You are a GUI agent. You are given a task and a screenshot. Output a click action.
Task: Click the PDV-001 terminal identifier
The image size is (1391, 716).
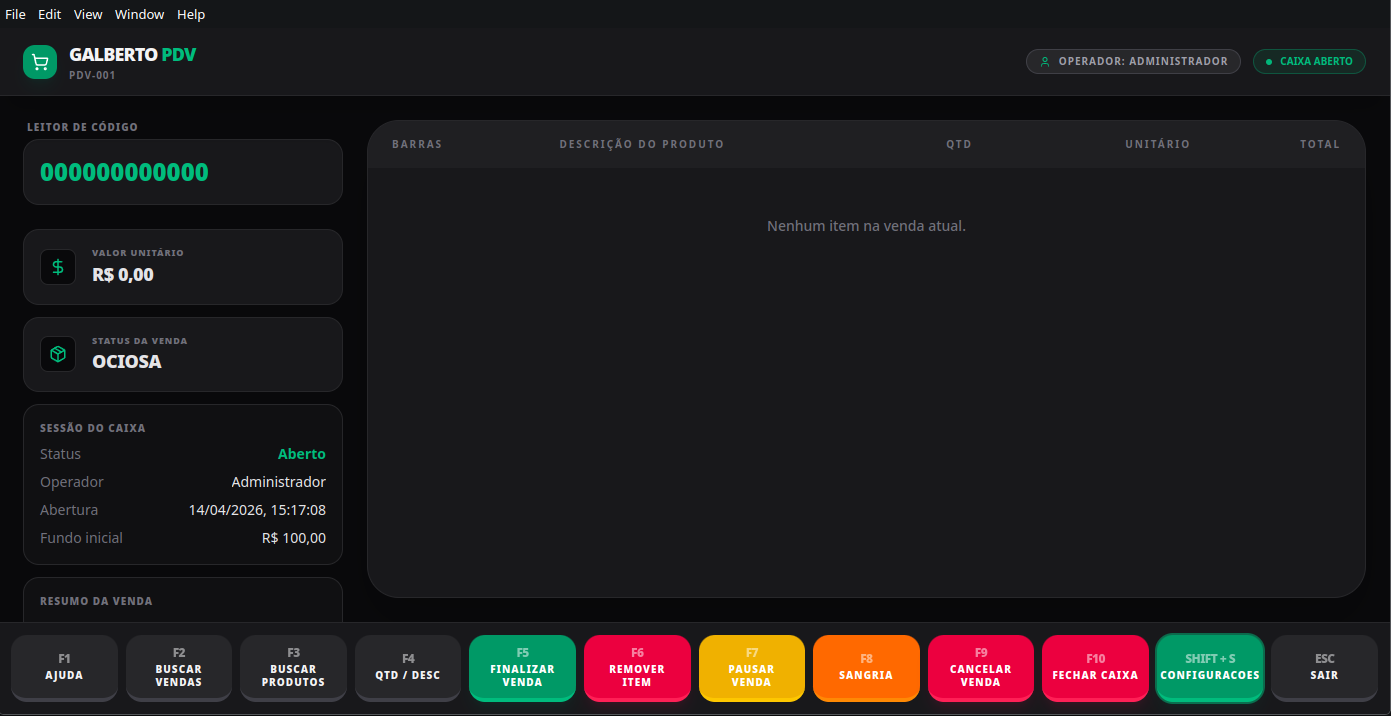pyautogui.click(x=93, y=75)
